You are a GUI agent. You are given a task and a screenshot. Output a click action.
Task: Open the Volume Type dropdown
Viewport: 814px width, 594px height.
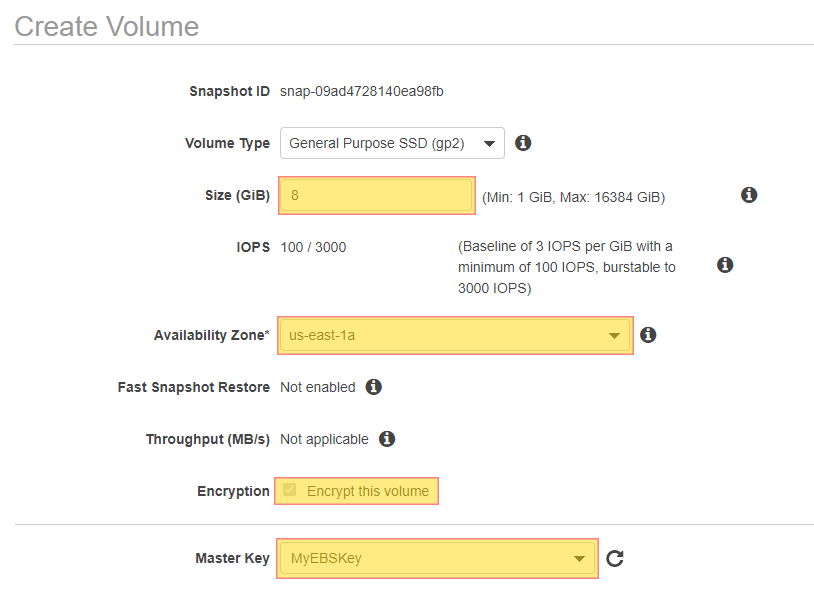click(392, 143)
